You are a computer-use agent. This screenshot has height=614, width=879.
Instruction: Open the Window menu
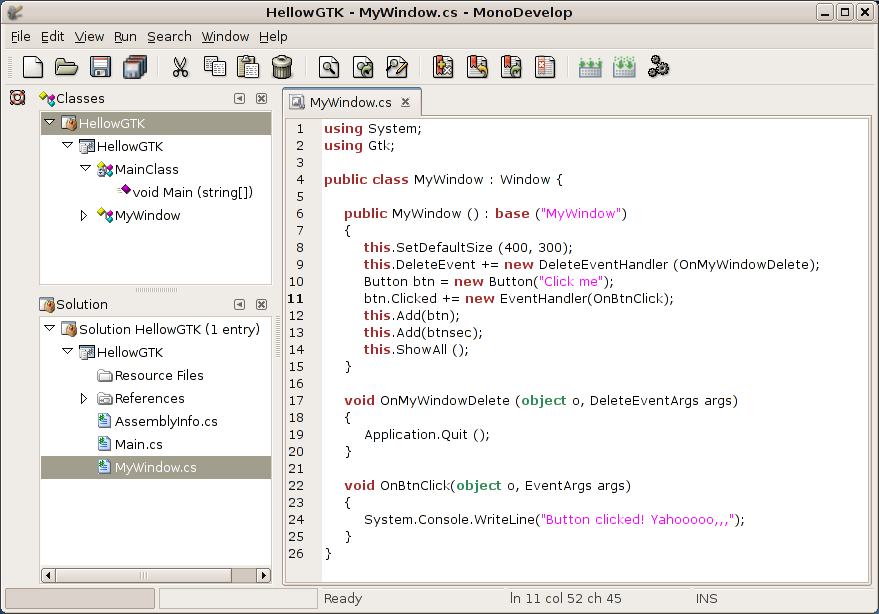[225, 36]
